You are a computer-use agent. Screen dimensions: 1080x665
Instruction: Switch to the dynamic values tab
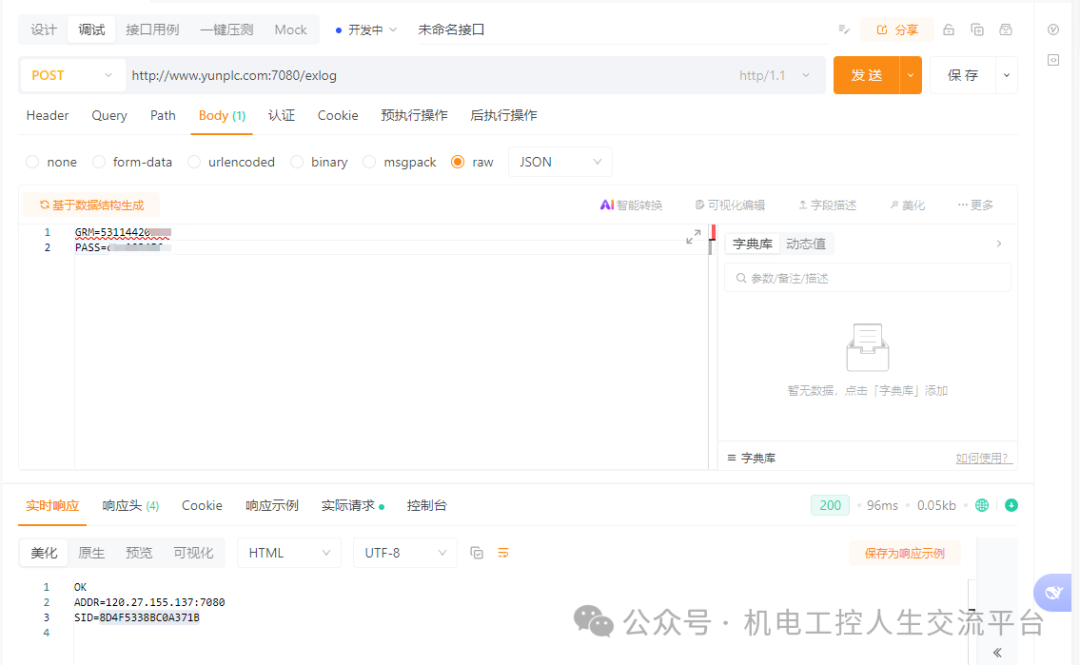[x=805, y=243]
